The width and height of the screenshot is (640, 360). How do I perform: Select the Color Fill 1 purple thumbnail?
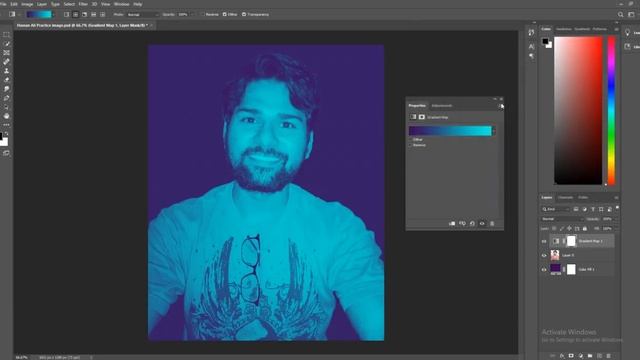tap(555, 269)
